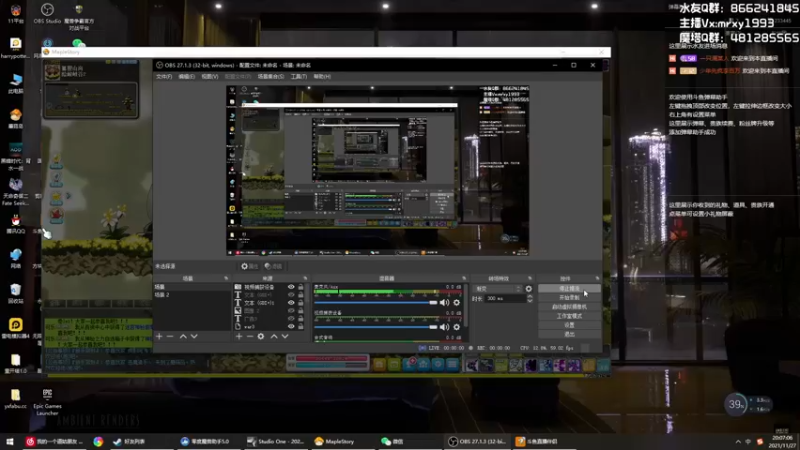Screen dimensions: 800x450
Task: Enable 工作室模式 in controls
Action: (x=569, y=316)
